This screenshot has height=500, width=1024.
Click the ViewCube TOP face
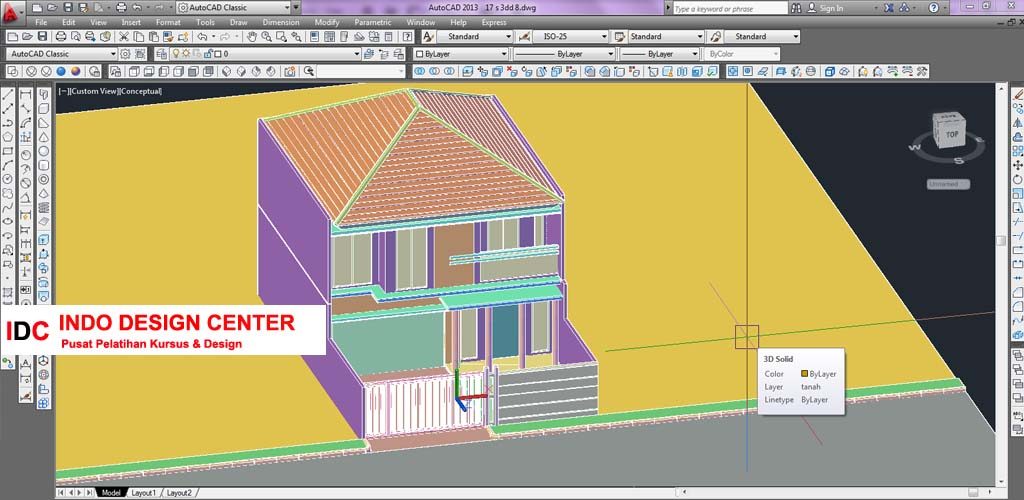click(952, 134)
